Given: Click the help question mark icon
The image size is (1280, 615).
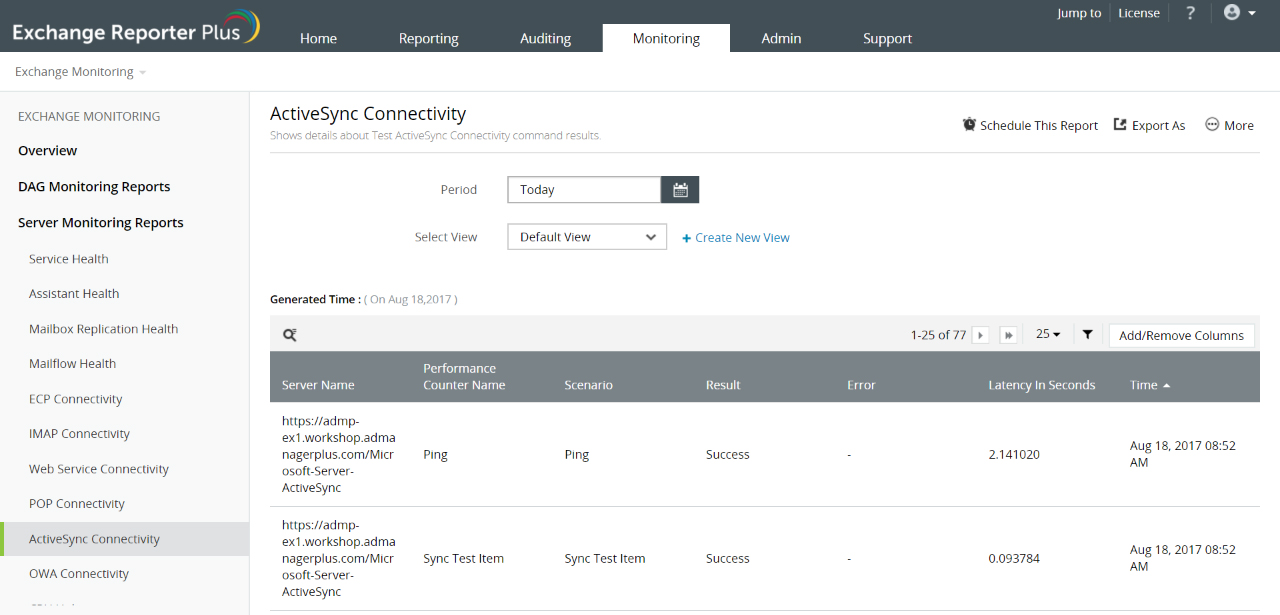Looking at the screenshot, I should click(1190, 13).
